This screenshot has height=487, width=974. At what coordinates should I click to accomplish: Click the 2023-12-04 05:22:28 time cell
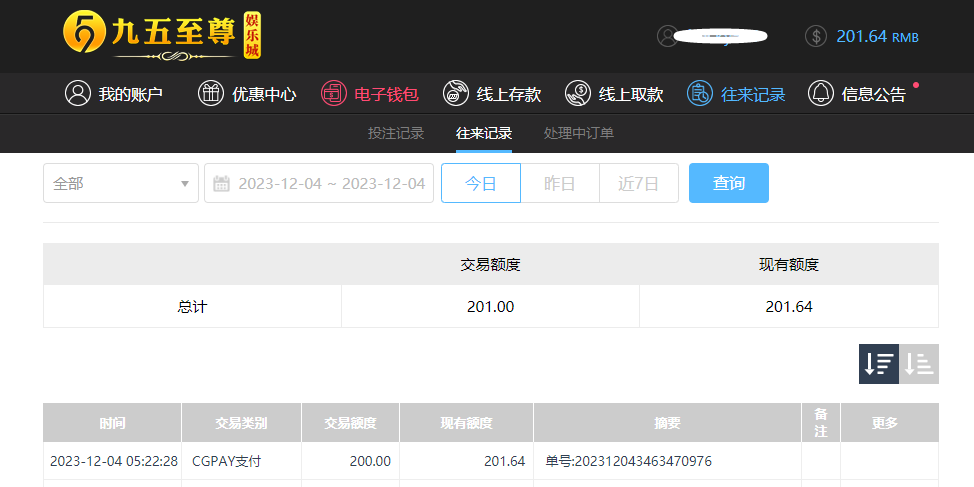(114, 462)
